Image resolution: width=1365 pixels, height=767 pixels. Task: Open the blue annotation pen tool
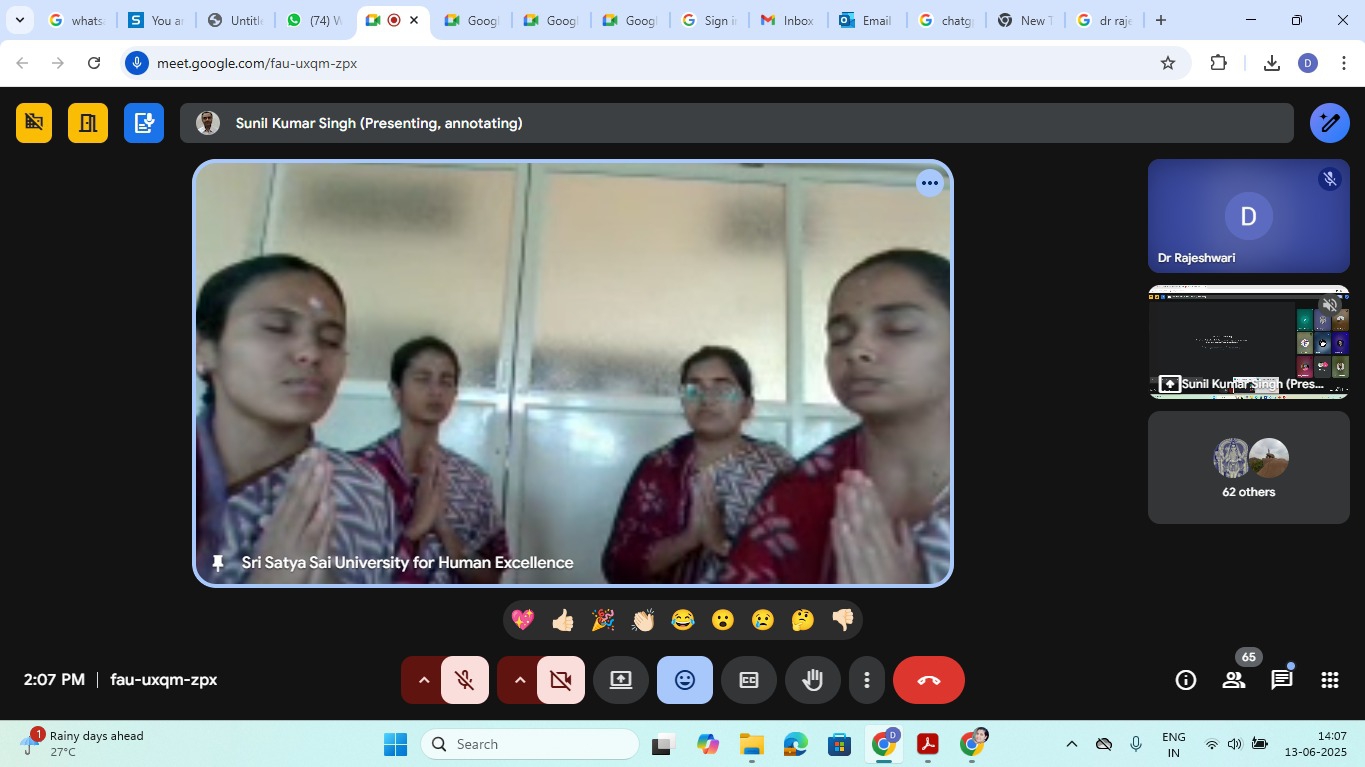coord(1329,123)
